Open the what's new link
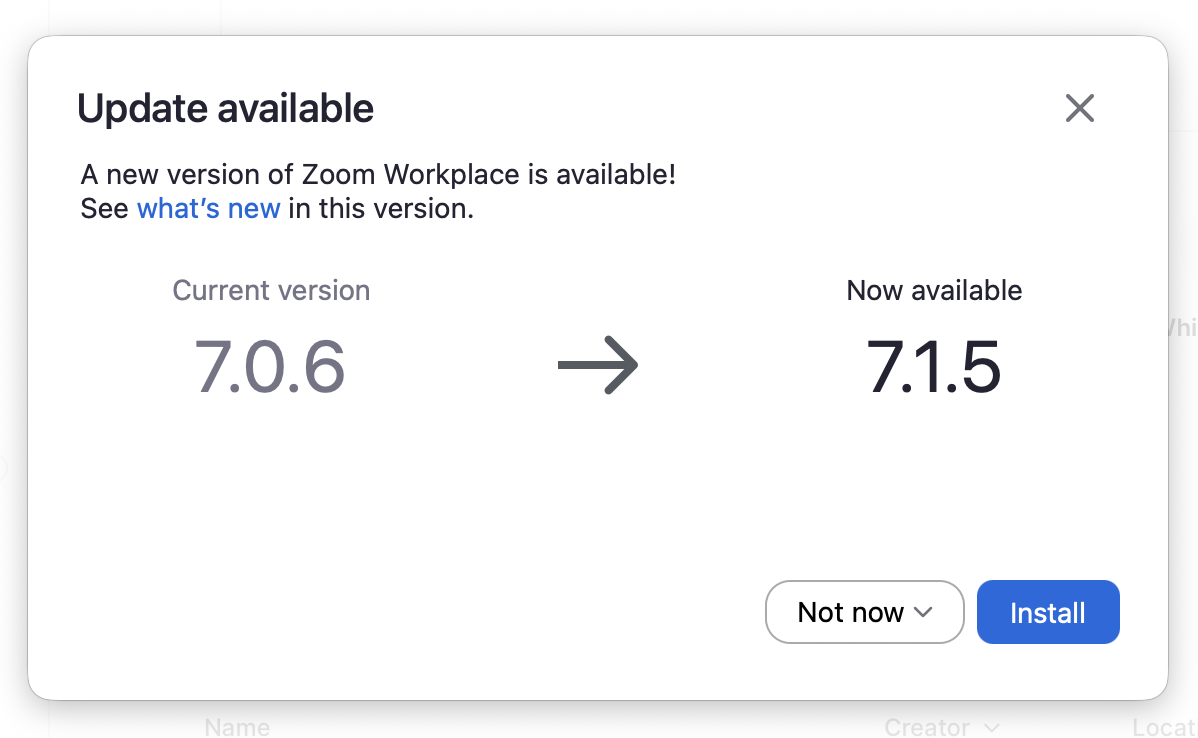The image size is (1198, 738). [x=209, y=209]
